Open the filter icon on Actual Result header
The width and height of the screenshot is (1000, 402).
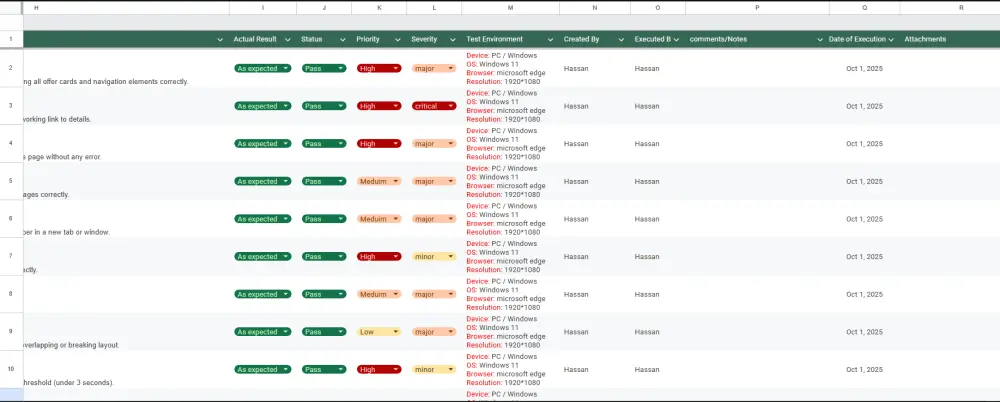[288, 40]
